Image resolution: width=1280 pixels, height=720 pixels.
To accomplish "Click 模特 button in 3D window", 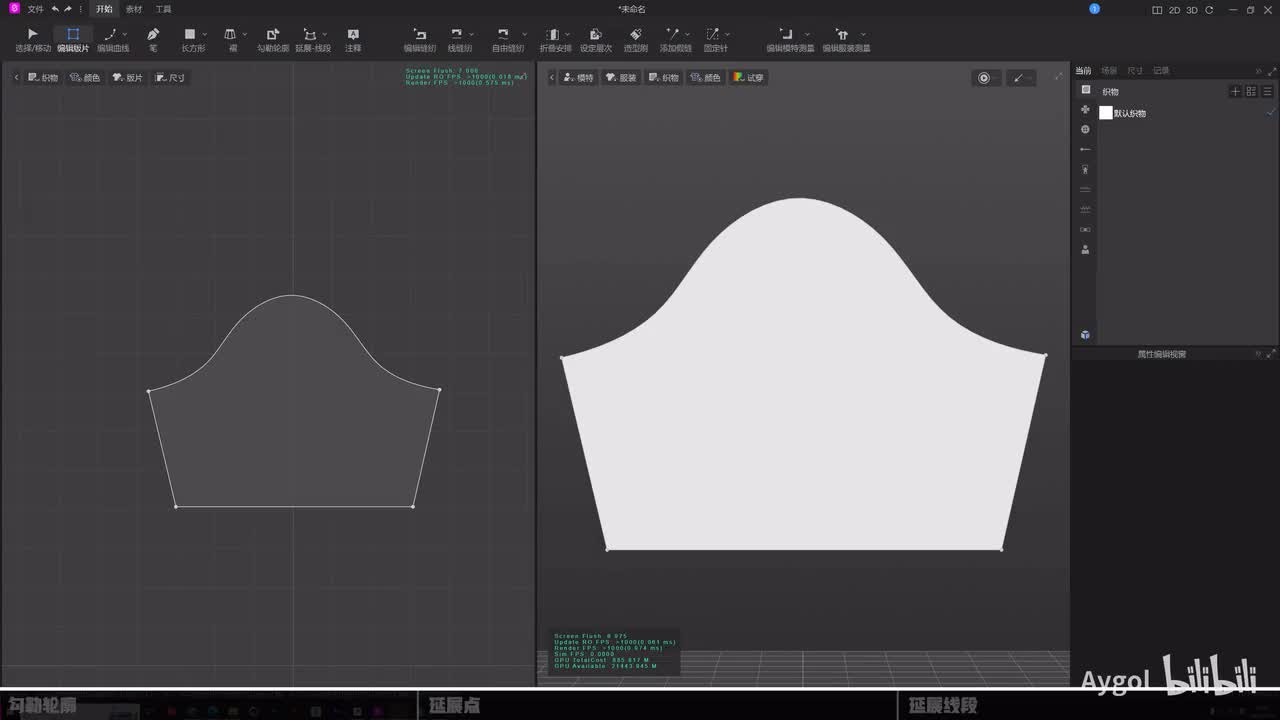I will point(578,77).
